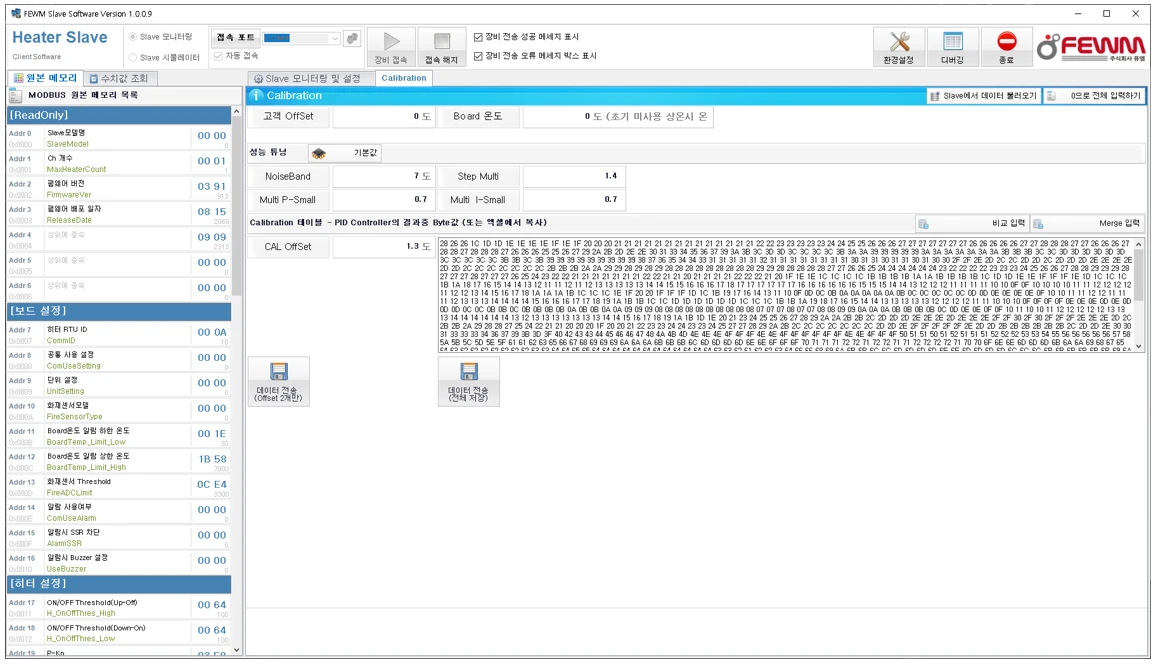The image size is (1158, 665).
Task: Click the 접속 해지 stop icon
Action: [x=442, y=41]
